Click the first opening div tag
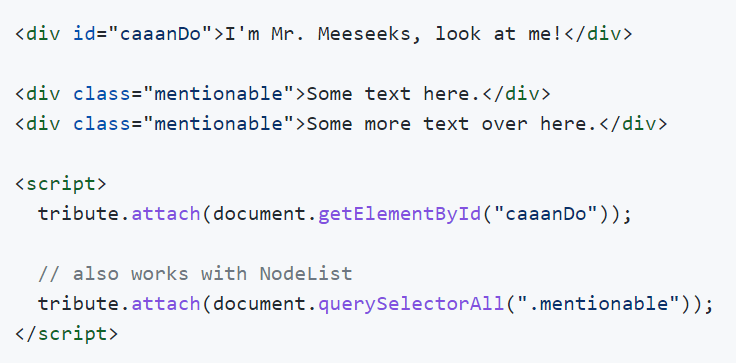Screen dimensions: 736x363 coord(38,34)
